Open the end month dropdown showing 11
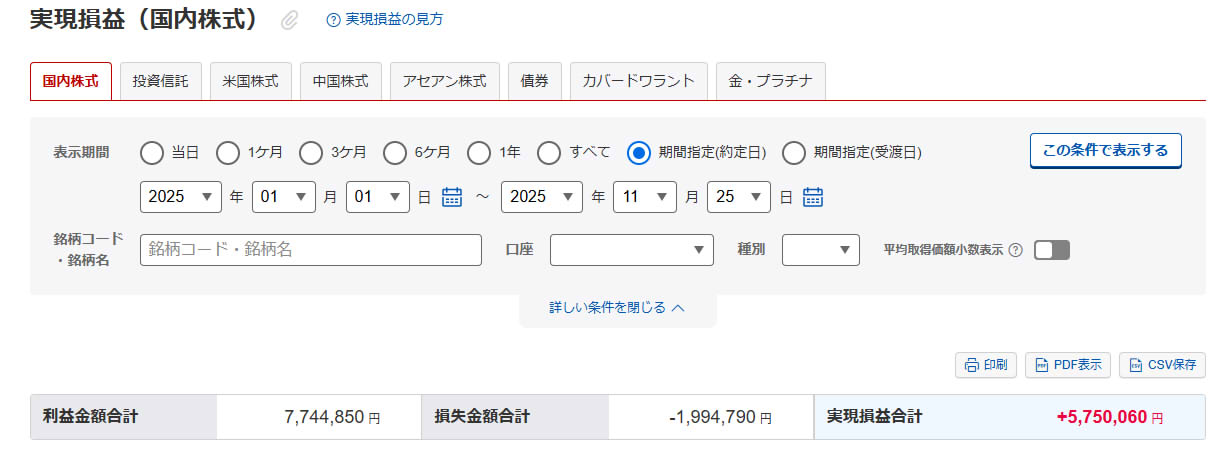The height and width of the screenshot is (457, 1222). click(x=644, y=197)
